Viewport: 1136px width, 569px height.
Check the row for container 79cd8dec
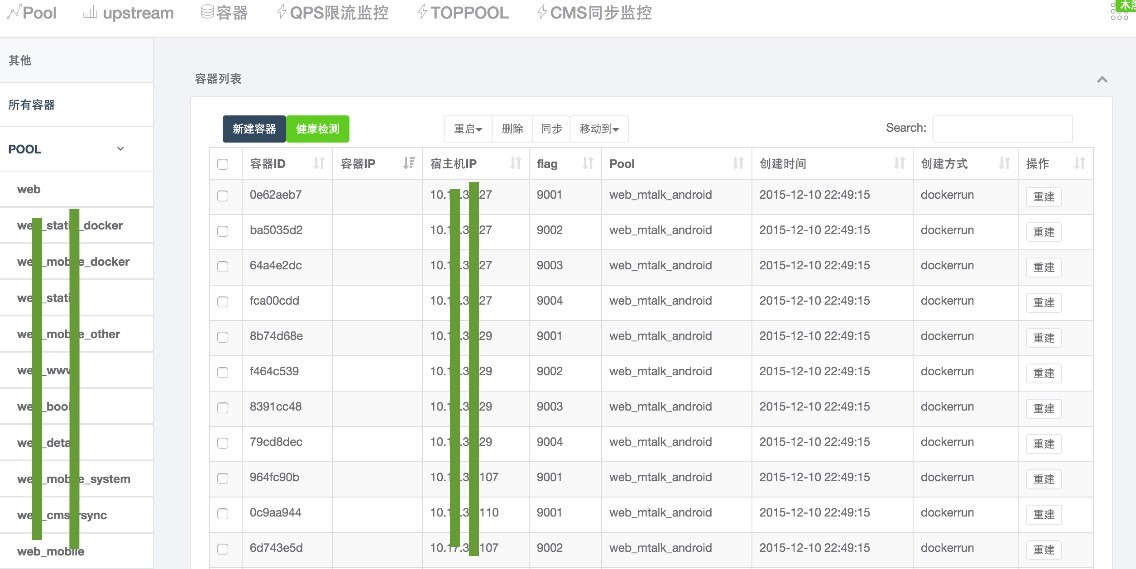[x=222, y=443]
